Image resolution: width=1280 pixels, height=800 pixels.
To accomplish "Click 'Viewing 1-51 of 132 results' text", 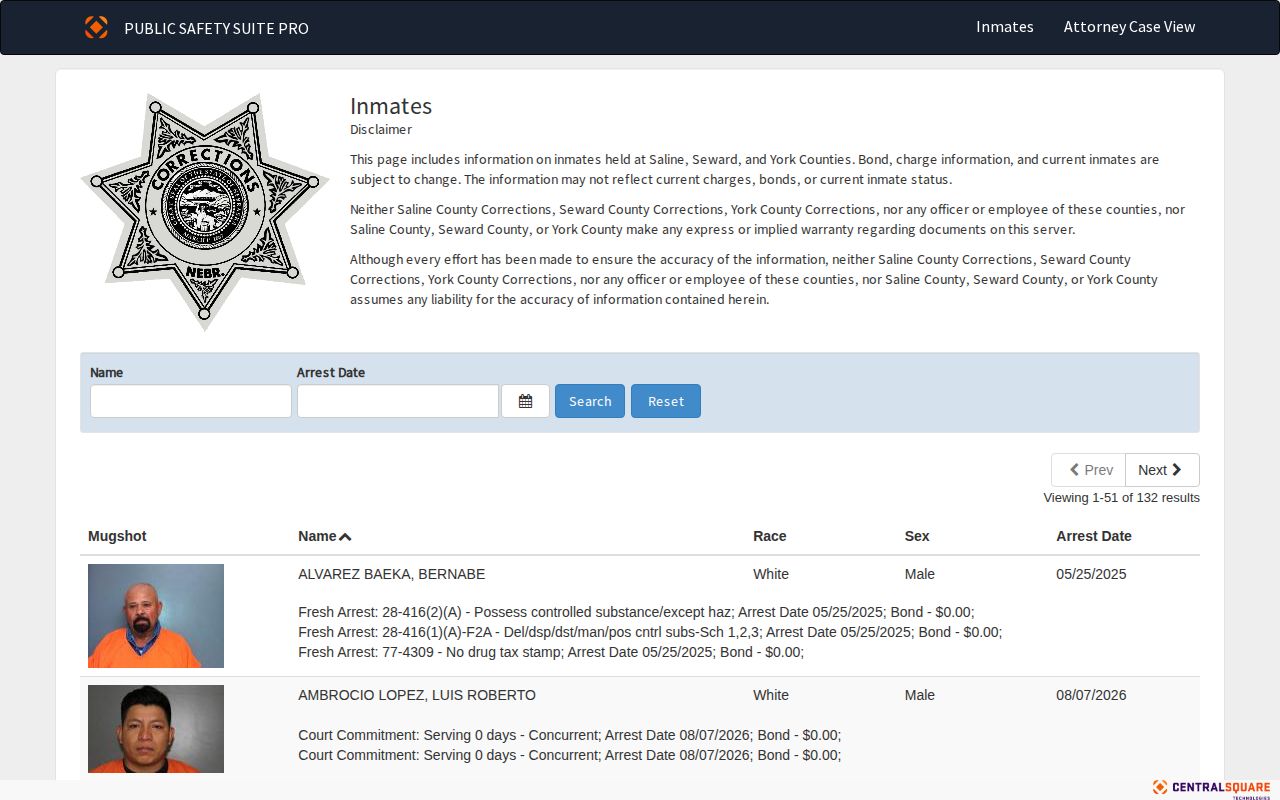I will [x=1121, y=498].
